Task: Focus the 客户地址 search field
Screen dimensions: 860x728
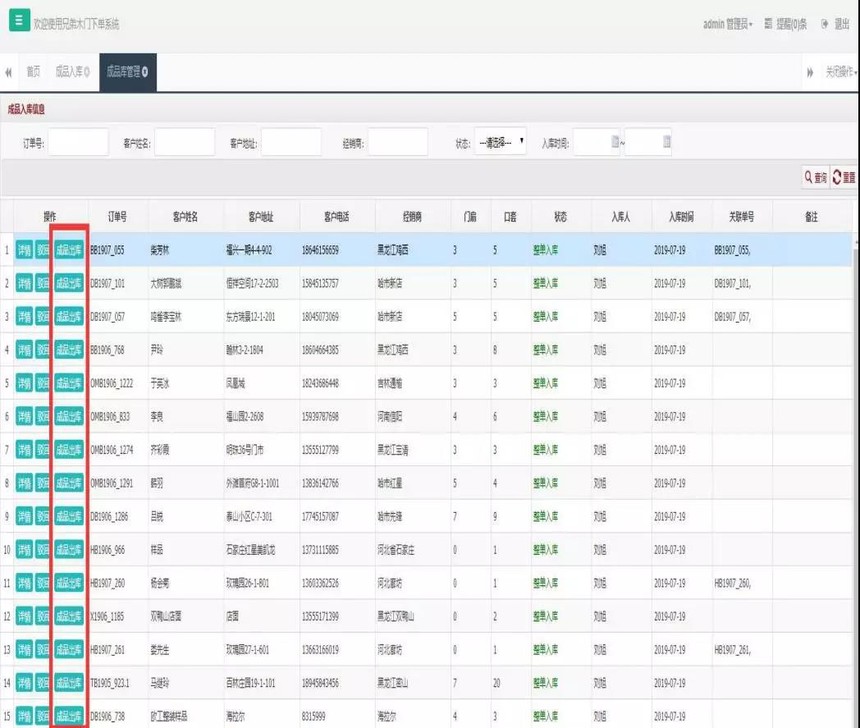Action: [291, 142]
